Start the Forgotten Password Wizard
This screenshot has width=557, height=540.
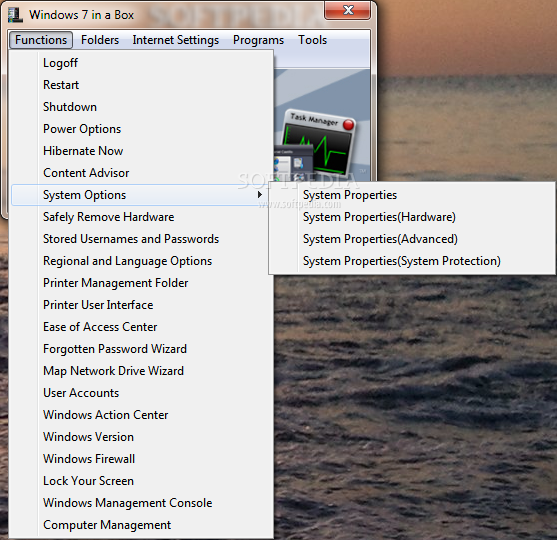tap(142, 349)
